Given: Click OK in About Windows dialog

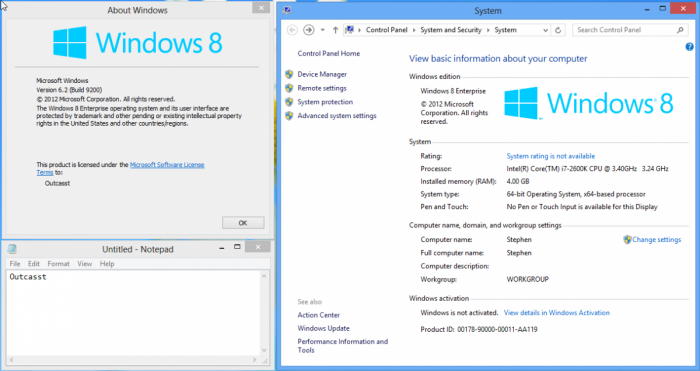Looking at the screenshot, I should [243, 223].
